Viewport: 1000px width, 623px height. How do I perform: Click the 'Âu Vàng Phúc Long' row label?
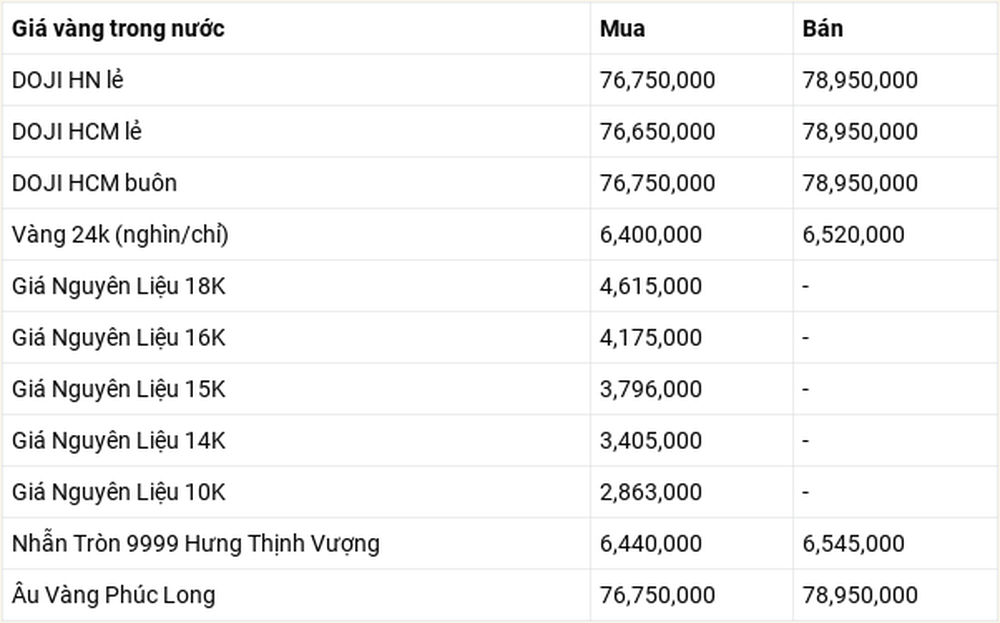(x=114, y=596)
